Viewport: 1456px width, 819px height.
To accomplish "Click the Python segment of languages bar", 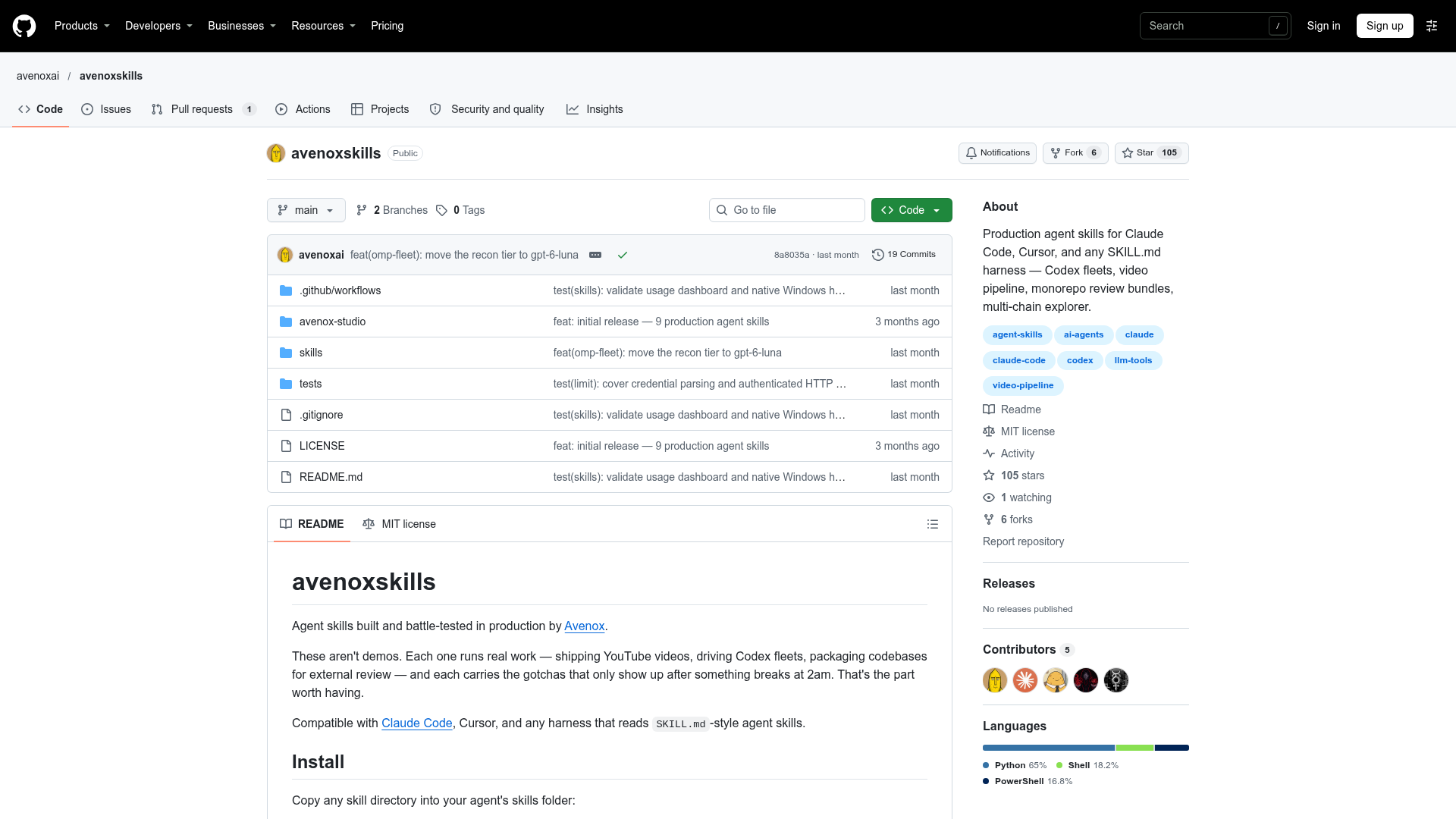I will (1049, 748).
